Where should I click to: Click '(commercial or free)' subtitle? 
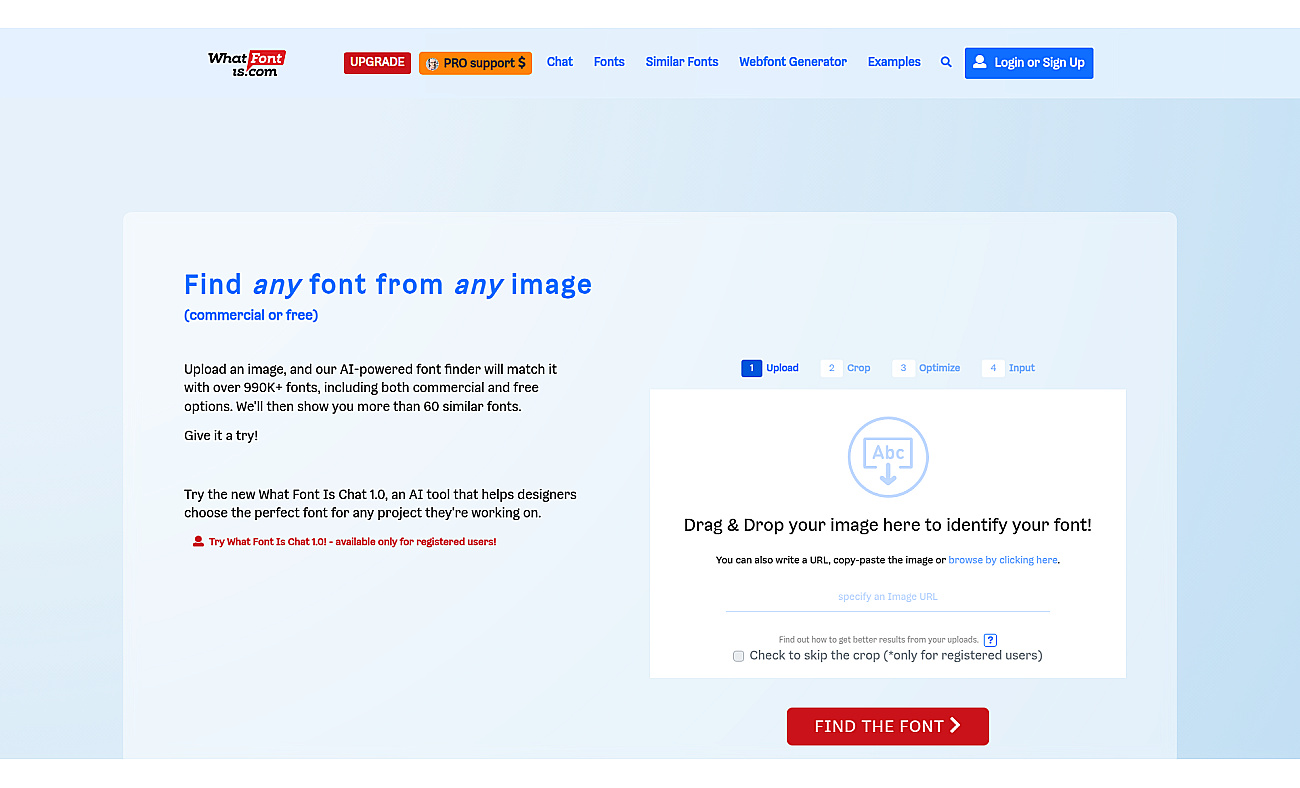[x=251, y=315]
